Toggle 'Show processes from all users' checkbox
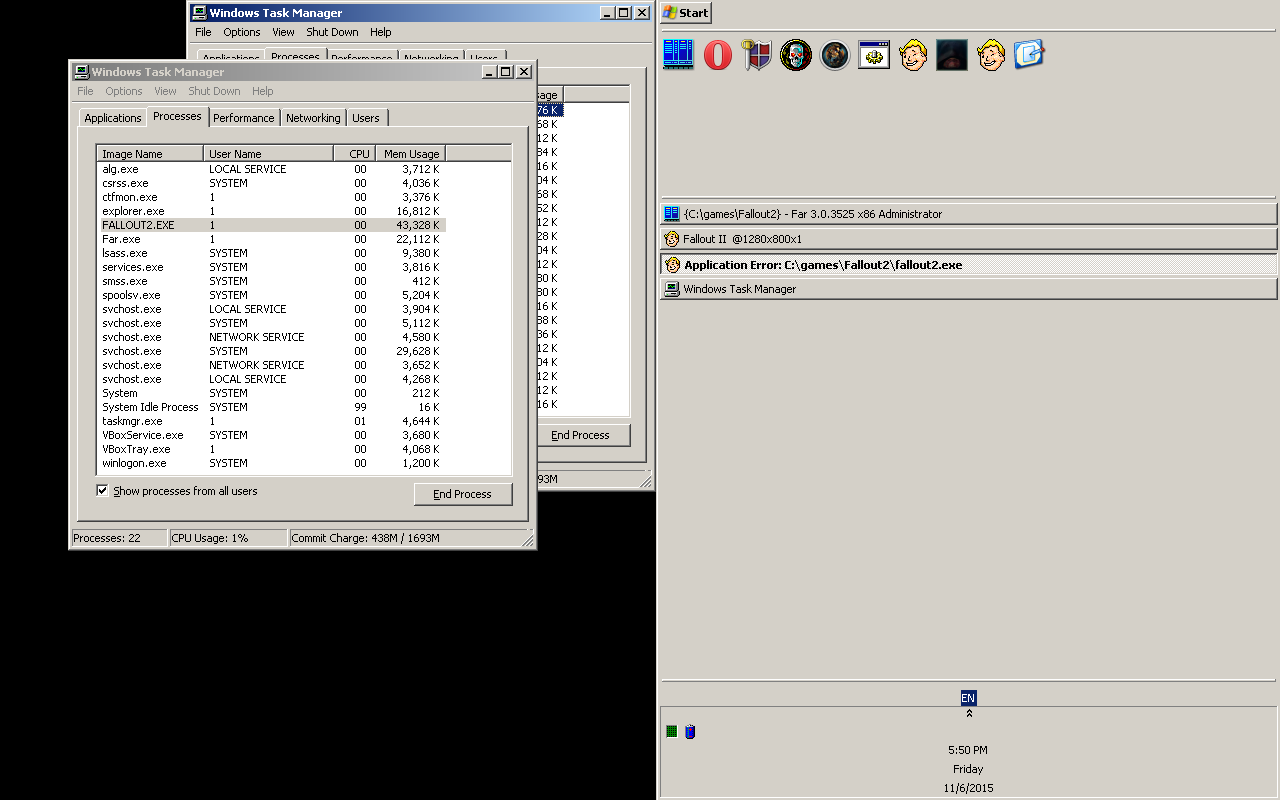This screenshot has width=1280, height=800. point(102,491)
